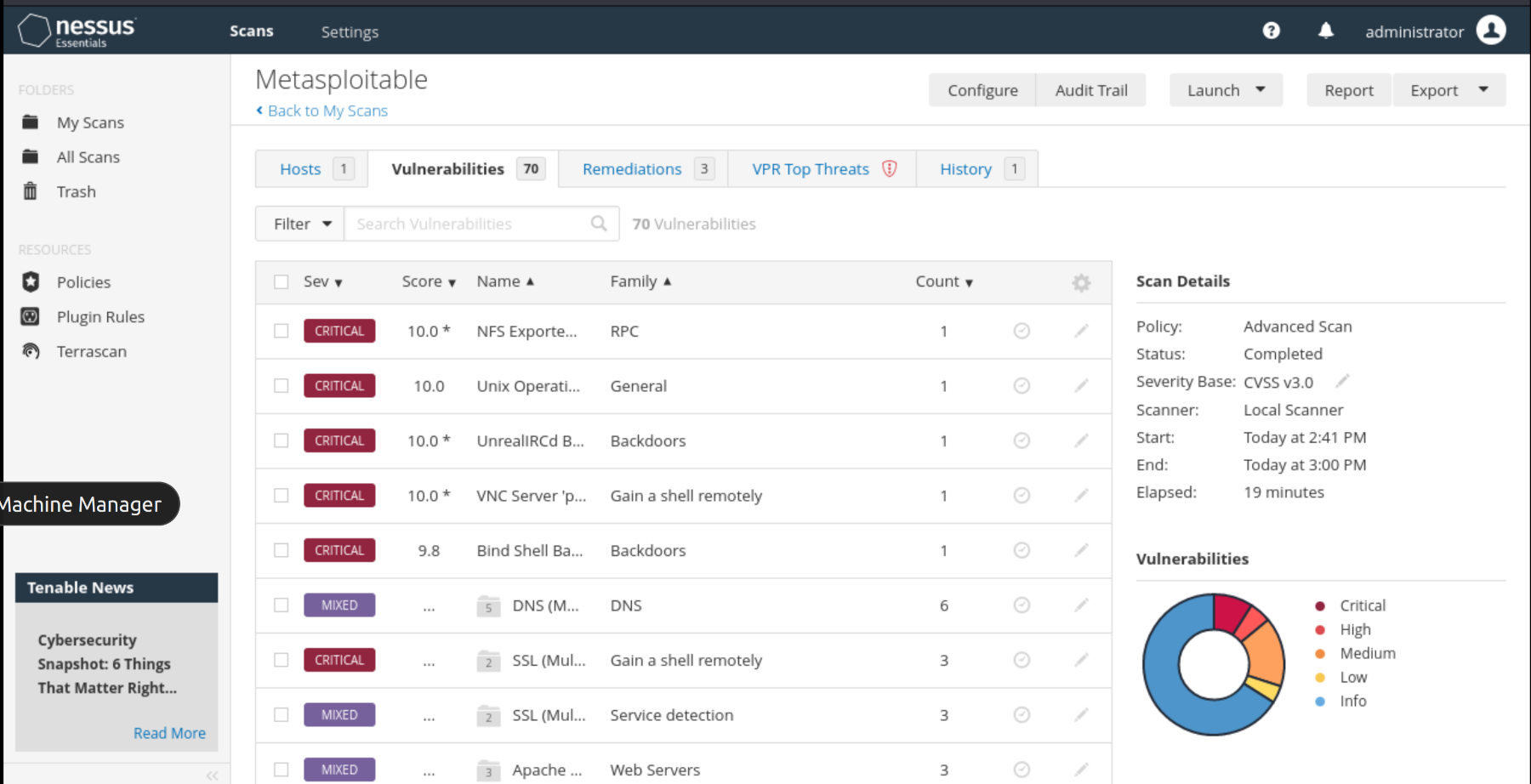Check the Bind Shell row checkbox
Image resolution: width=1531 pixels, height=784 pixels.
(x=282, y=550)
